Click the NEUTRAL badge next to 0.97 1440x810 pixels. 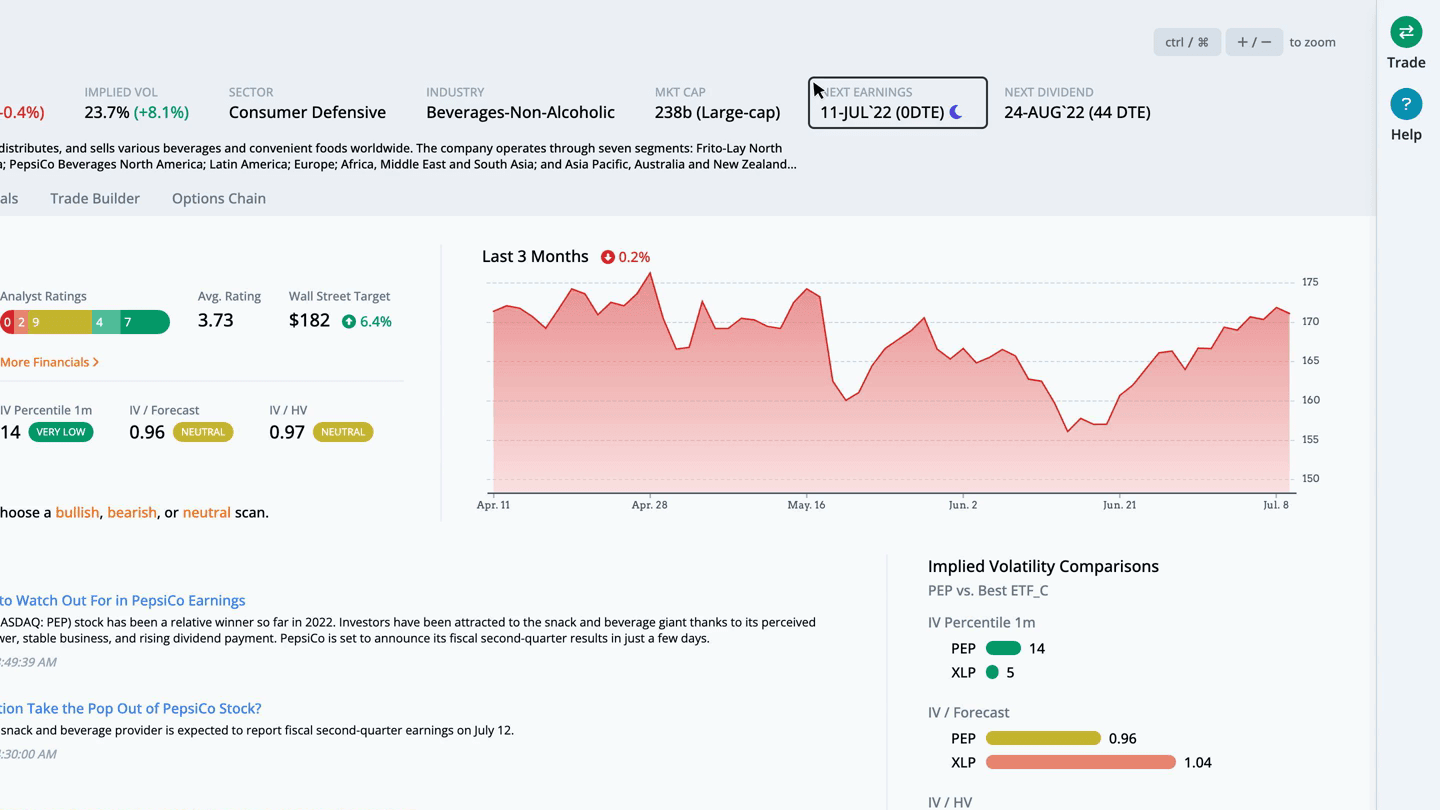pos(343,432)
